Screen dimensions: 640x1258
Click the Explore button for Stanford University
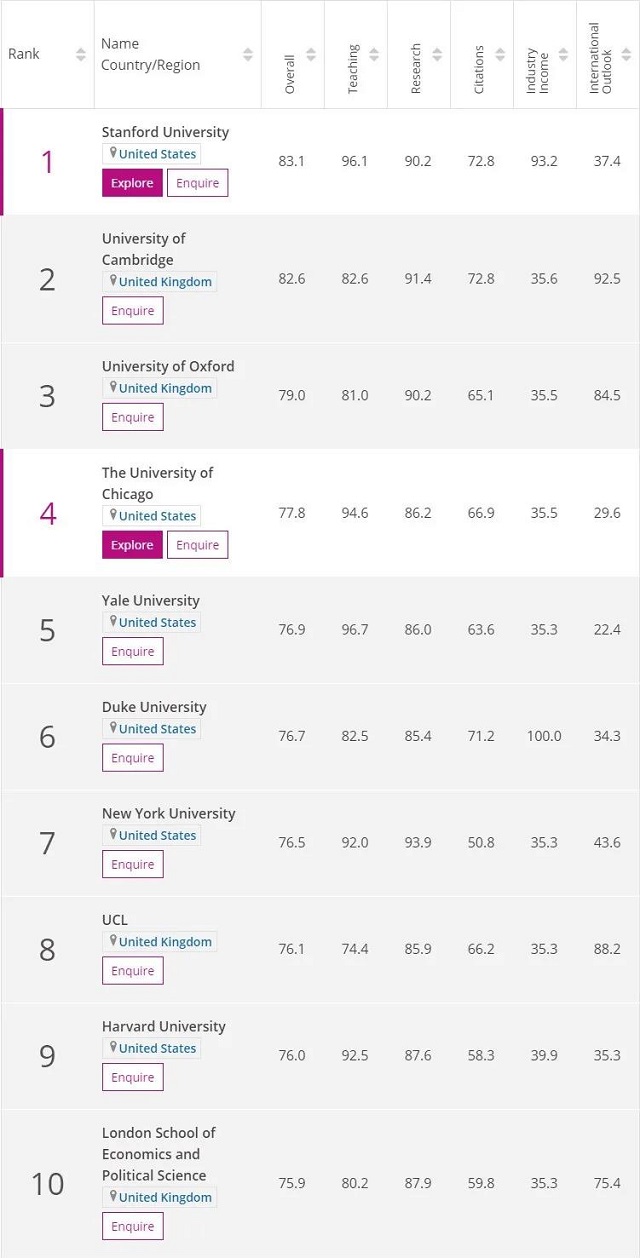point(131,183)
